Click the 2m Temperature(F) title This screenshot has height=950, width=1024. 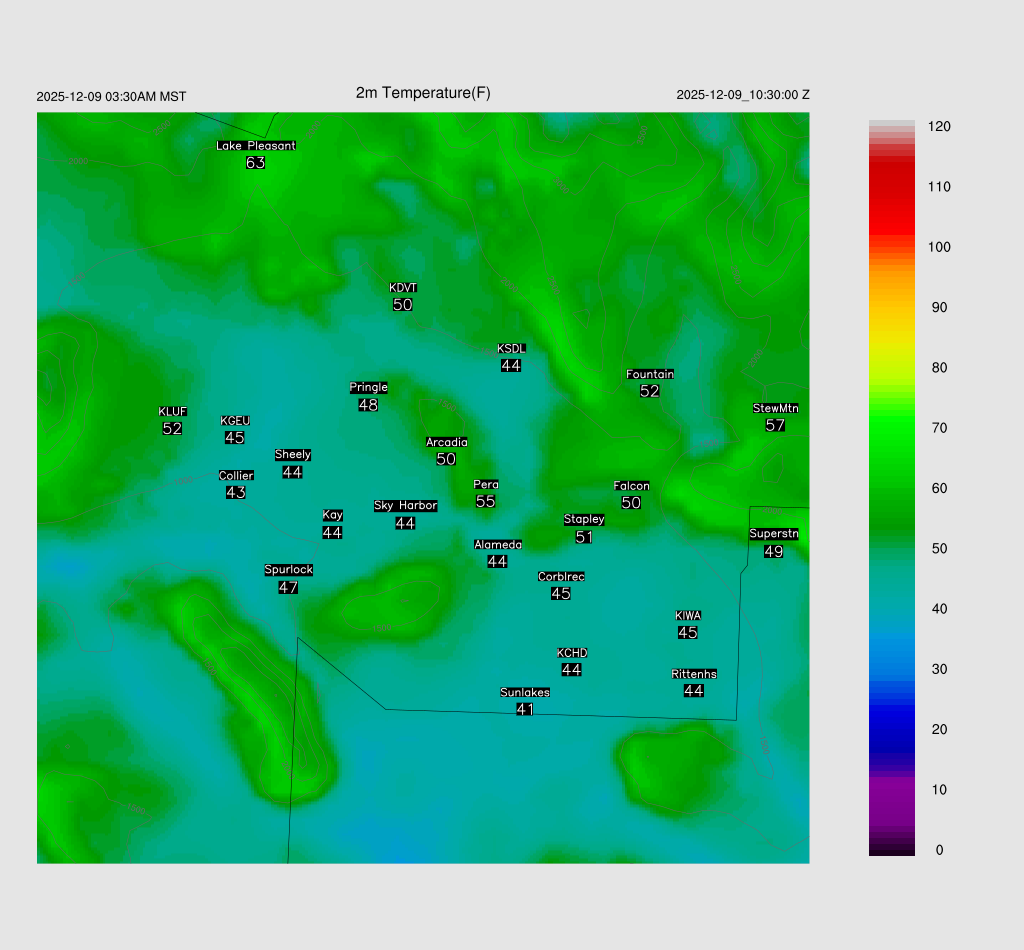coord(423,93)
